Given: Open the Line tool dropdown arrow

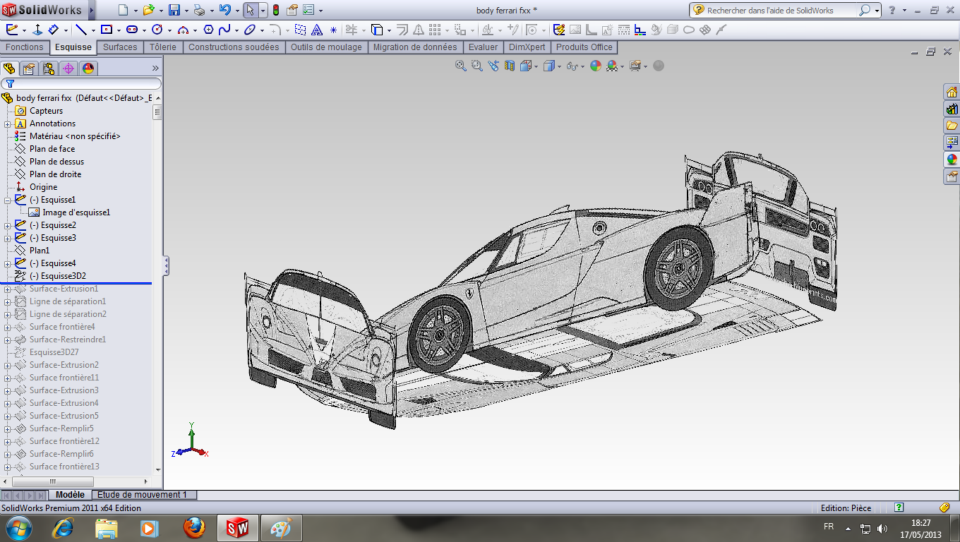Looking at the screenshot, I should tap(93, 30).
